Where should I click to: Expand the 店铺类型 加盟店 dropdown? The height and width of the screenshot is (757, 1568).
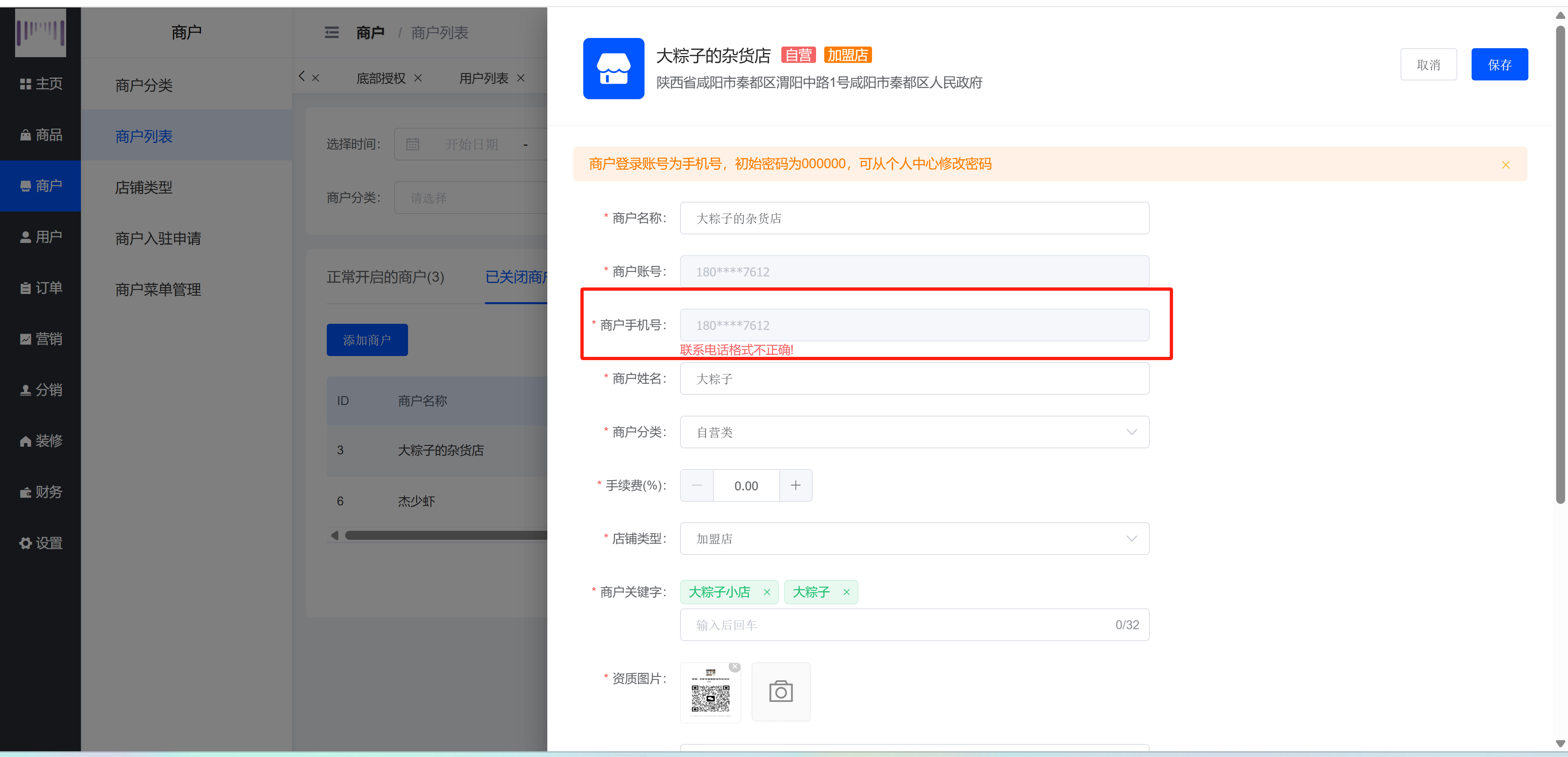[915, 539]
